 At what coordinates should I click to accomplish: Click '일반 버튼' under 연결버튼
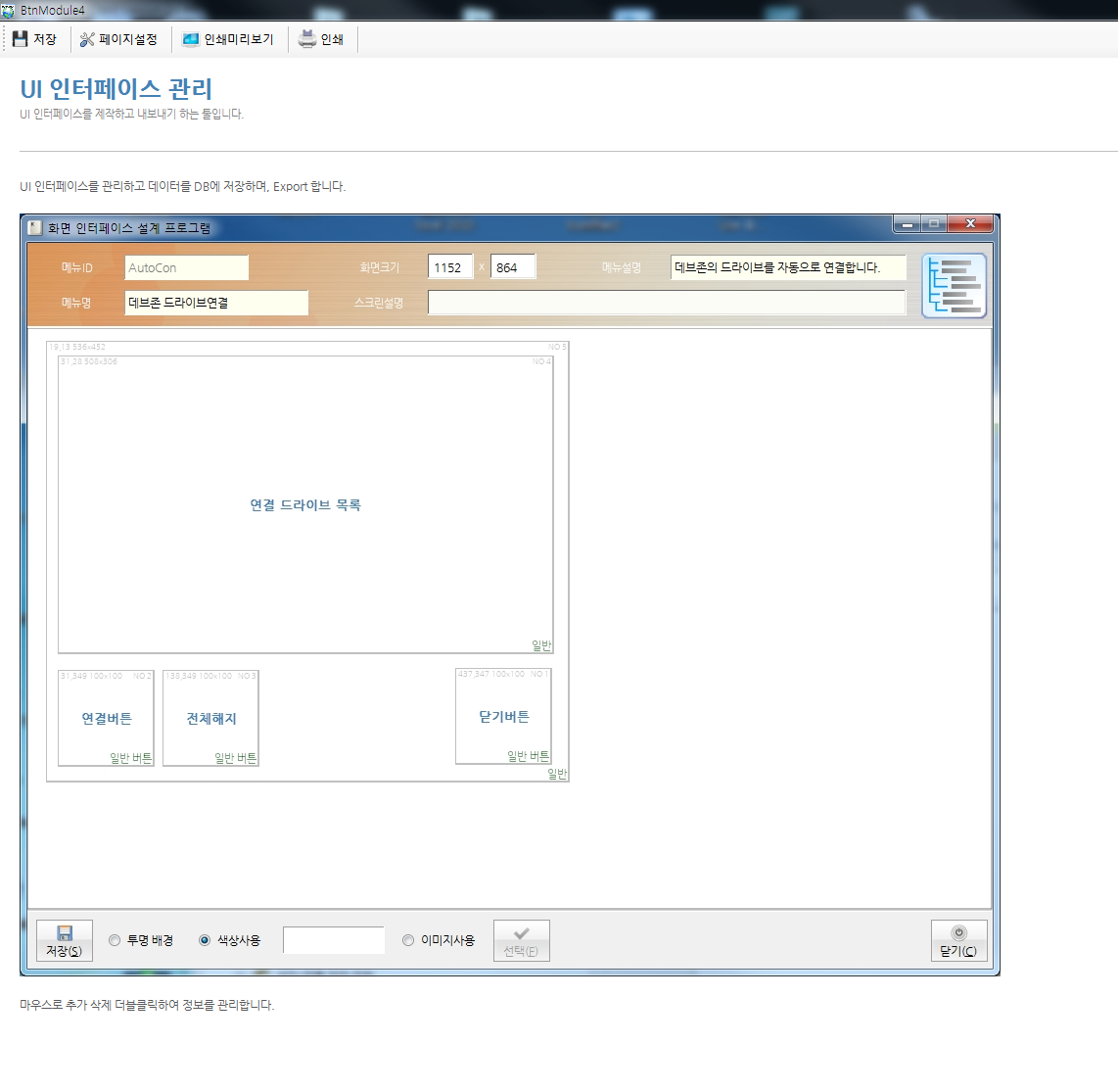[130, 758]
